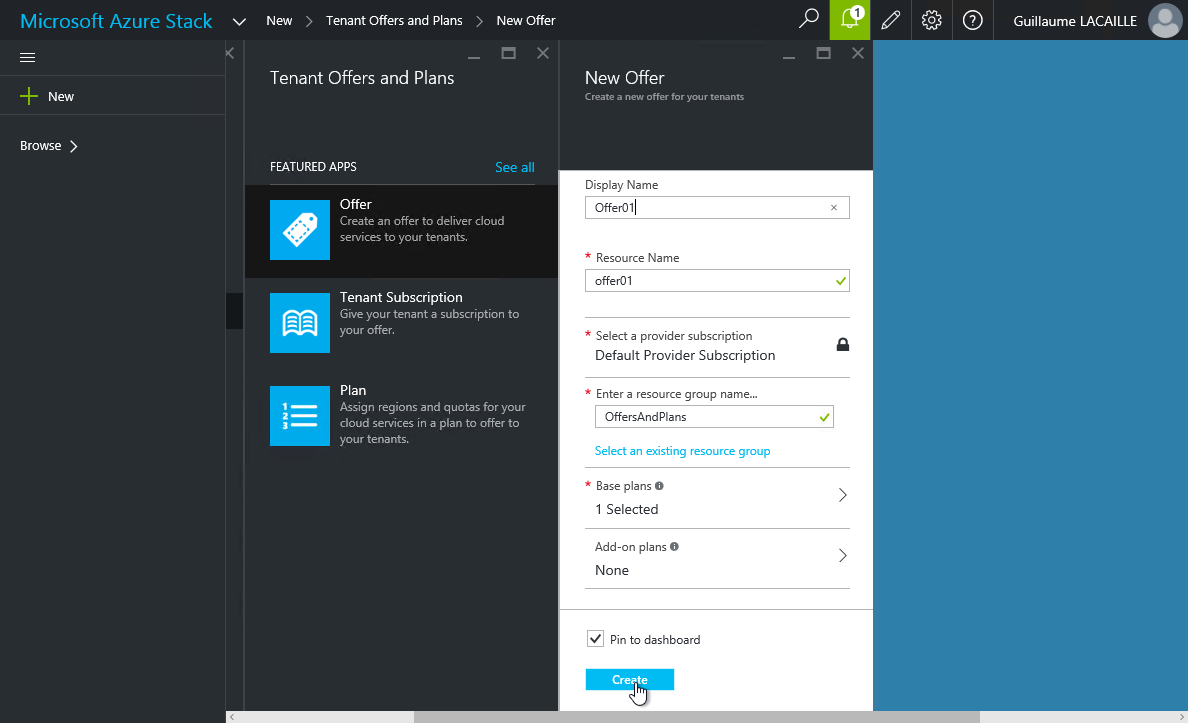The width and height of the screenshot is (1188, 723).
Task: Click Select an existing resource group link
Action: click(x=683, y=451)
